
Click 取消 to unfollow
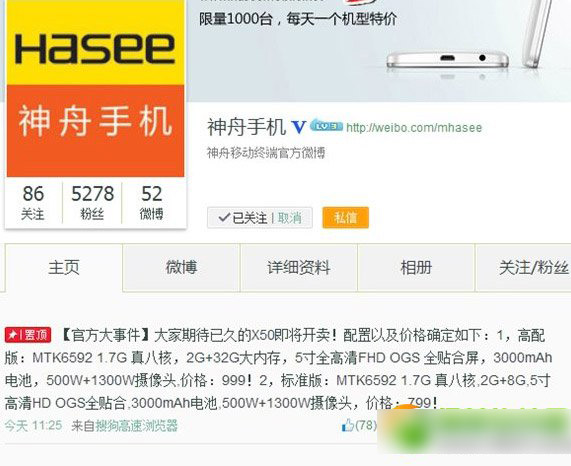pos(290,218)
